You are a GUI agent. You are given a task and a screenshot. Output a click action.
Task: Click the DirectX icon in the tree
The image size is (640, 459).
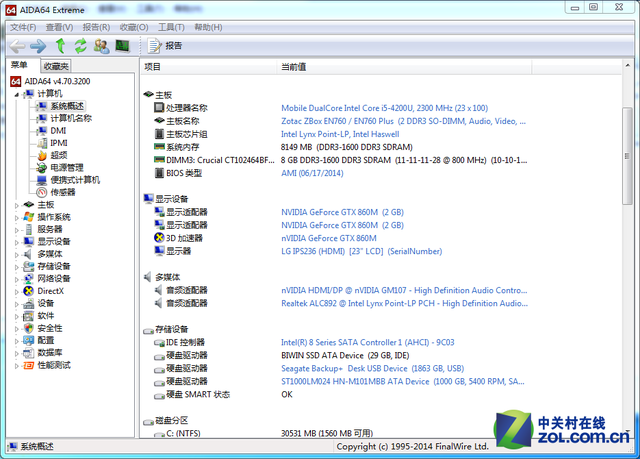(x=29, y=291)
